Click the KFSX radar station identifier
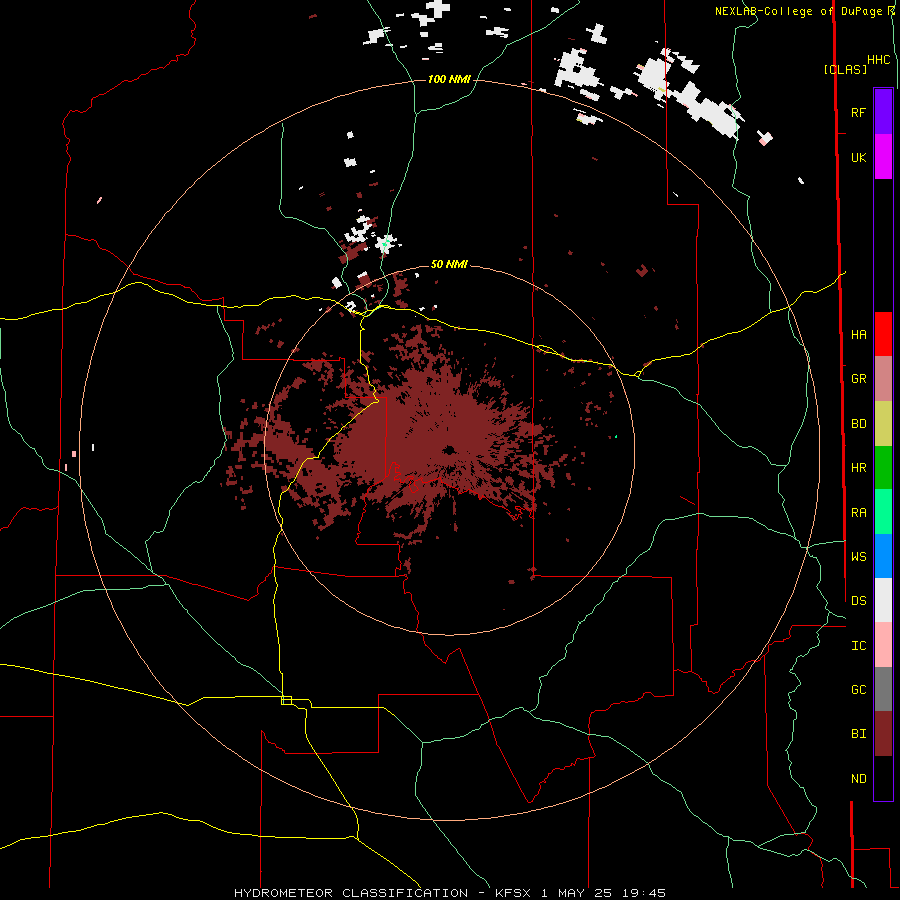 click(513, 893)
